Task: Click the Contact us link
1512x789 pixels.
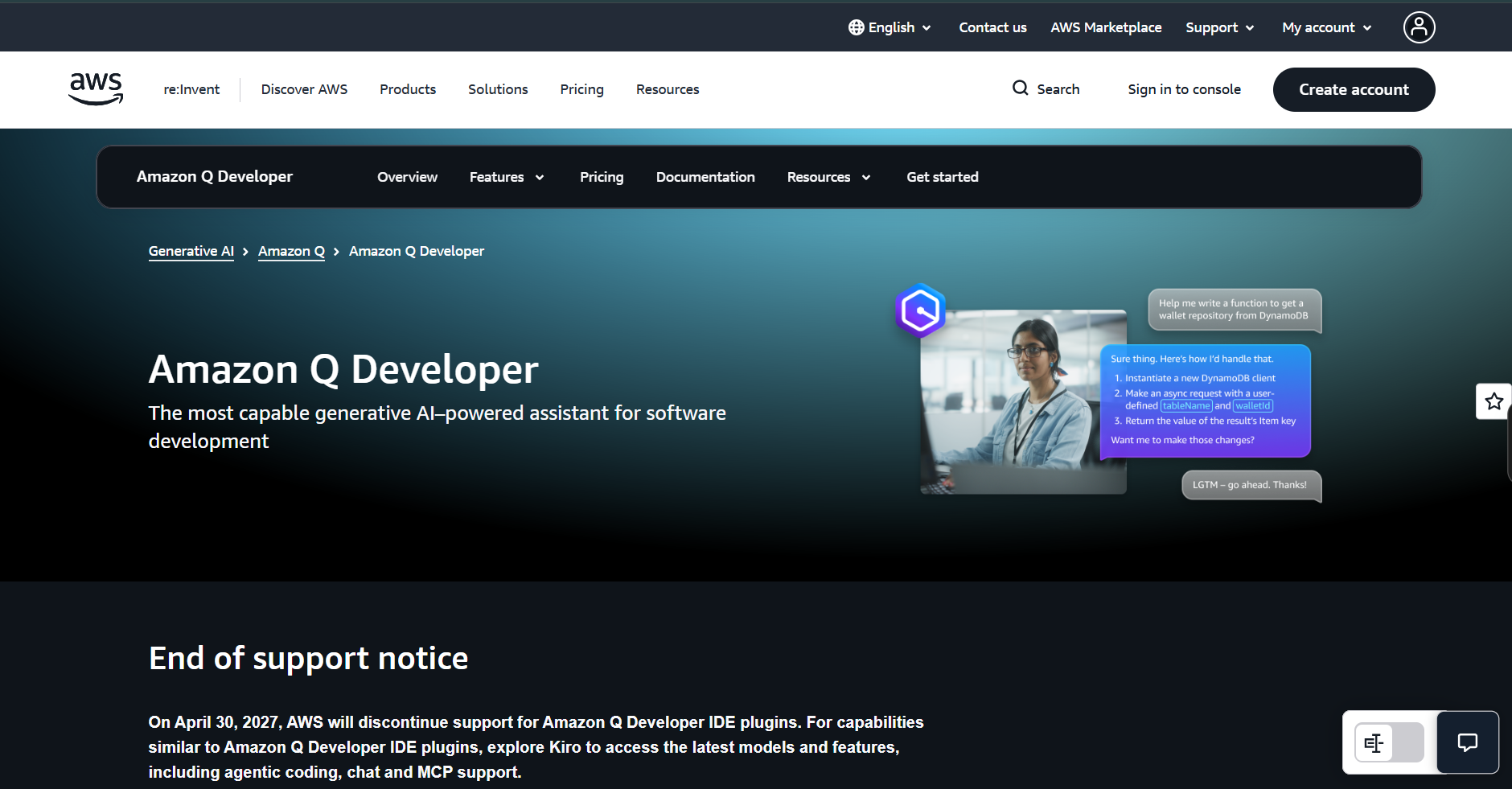Action: pyautogui.click(x=992, y=27)
